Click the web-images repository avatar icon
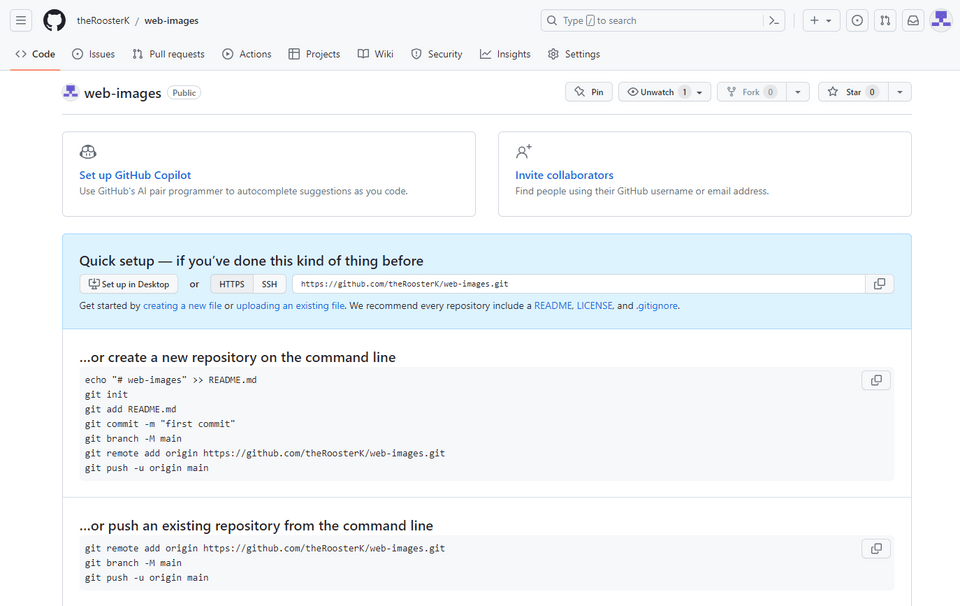The height and width of the screenshot is (606, 960). pos(70,92)
